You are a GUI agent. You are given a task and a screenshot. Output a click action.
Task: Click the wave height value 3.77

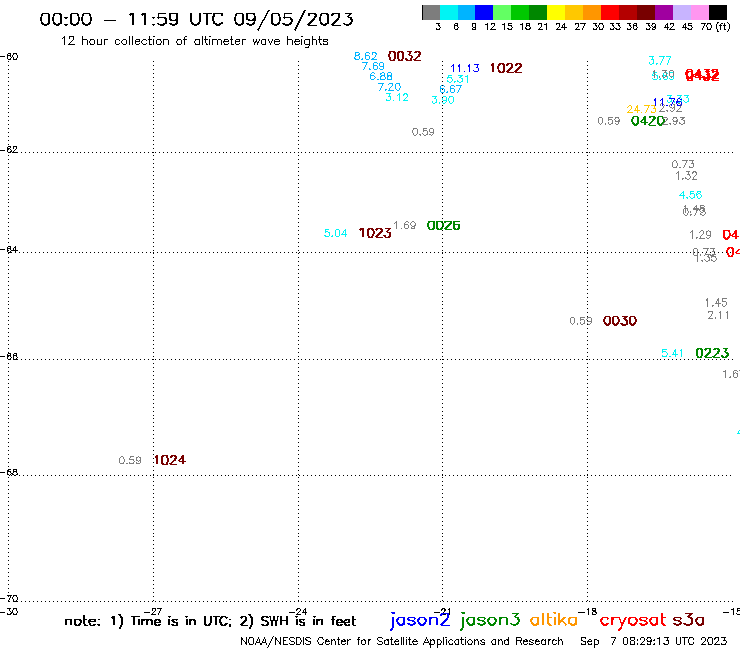[660, 60]
